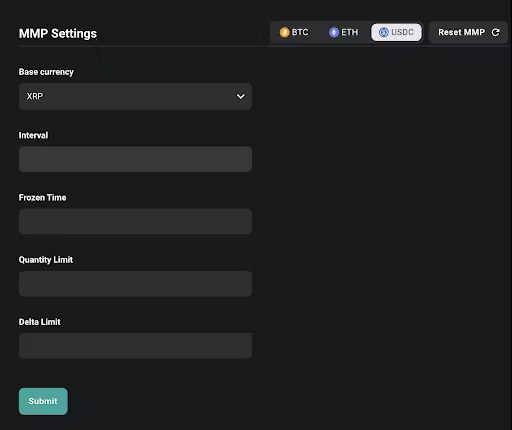Click the purple Ethereum diamond icon
This screenshot has height=430, width=512.
334,32
